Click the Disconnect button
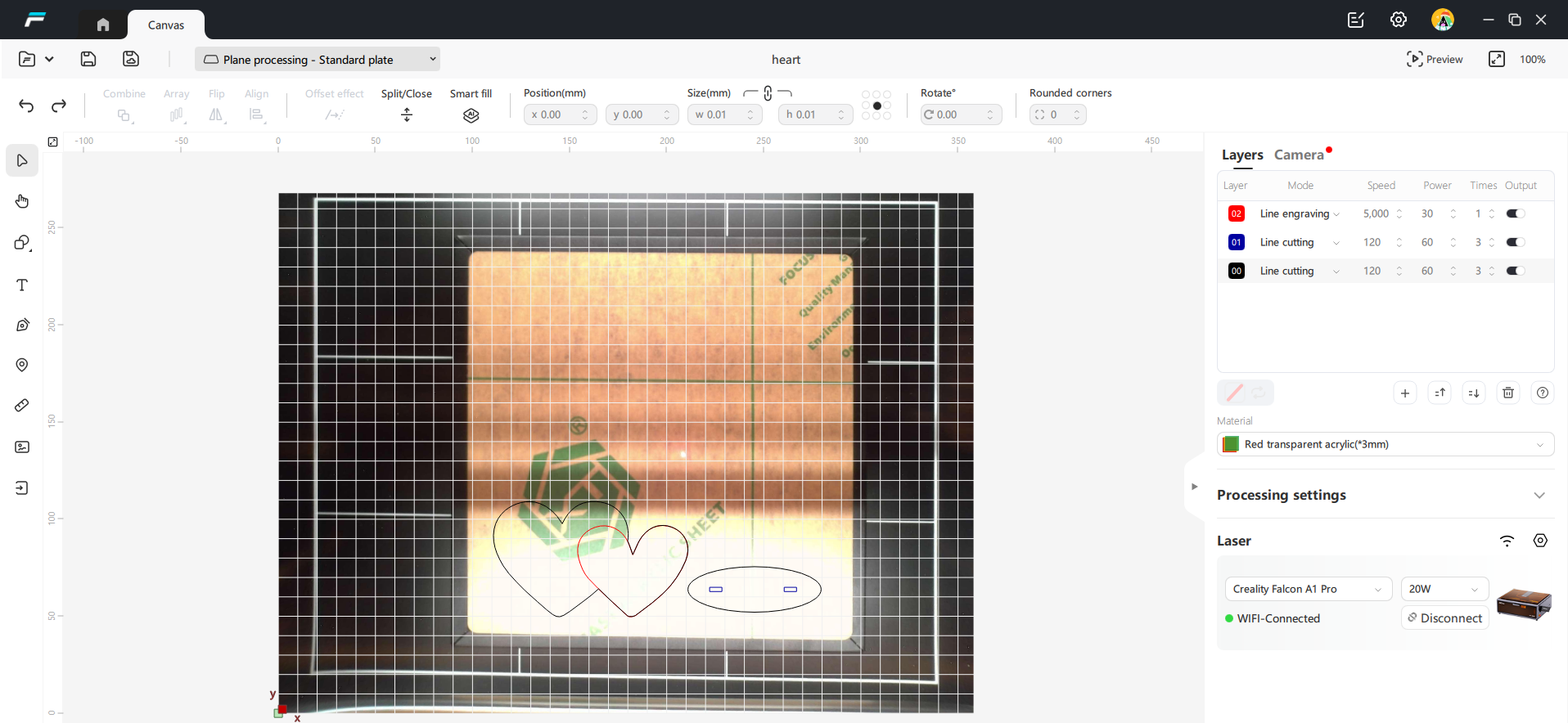 click(1444, 618)
